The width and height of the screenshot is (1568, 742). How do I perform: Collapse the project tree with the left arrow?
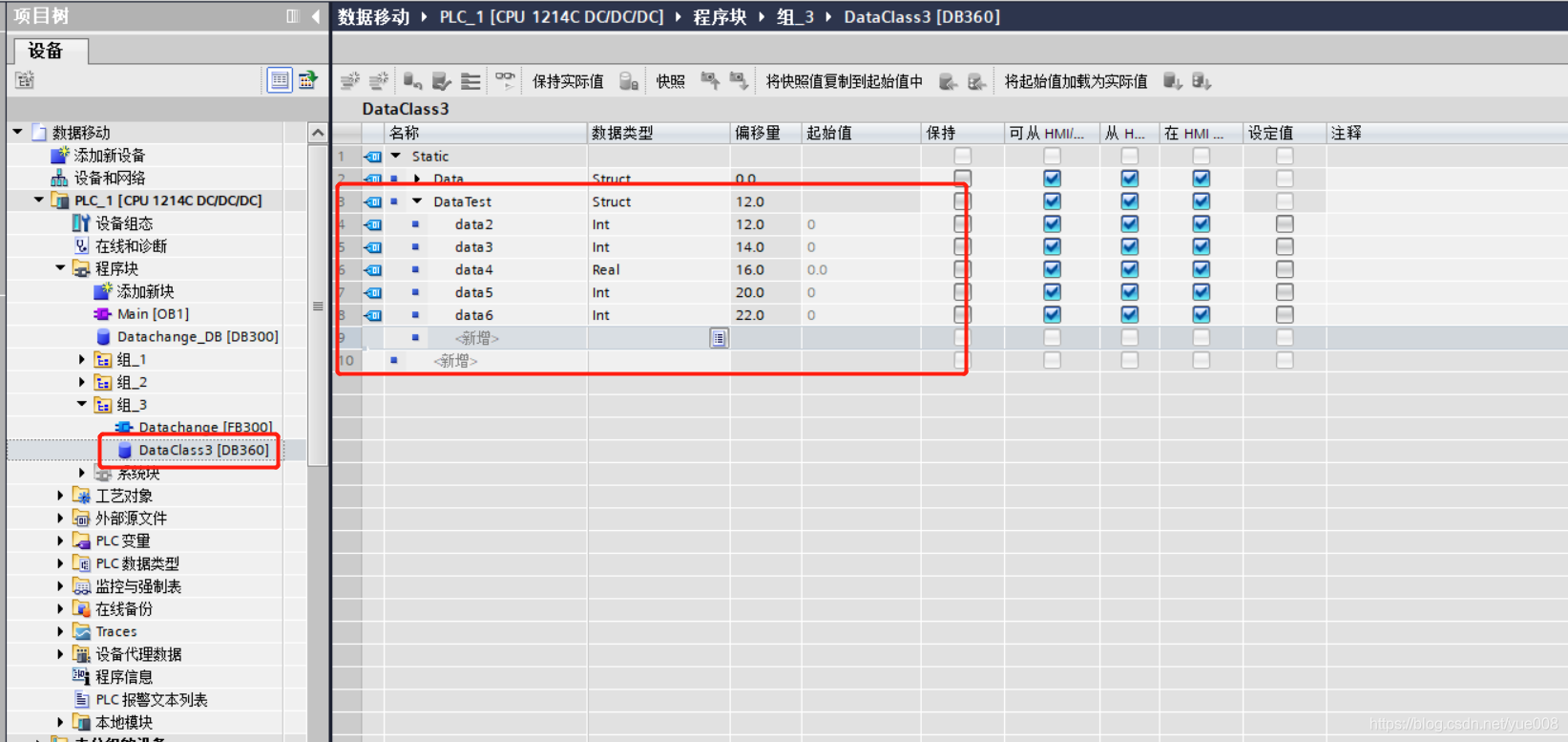[x=316, y=16]
